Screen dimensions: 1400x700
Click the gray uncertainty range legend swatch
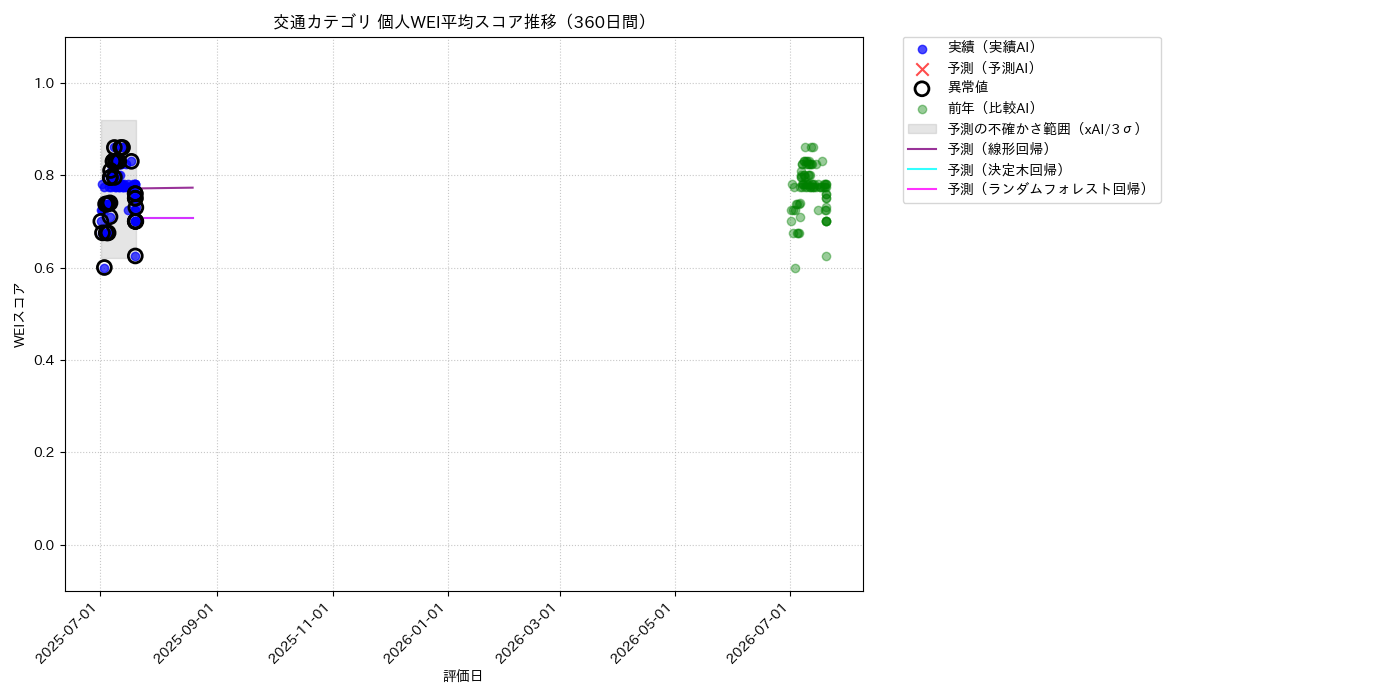pos(922,129)
